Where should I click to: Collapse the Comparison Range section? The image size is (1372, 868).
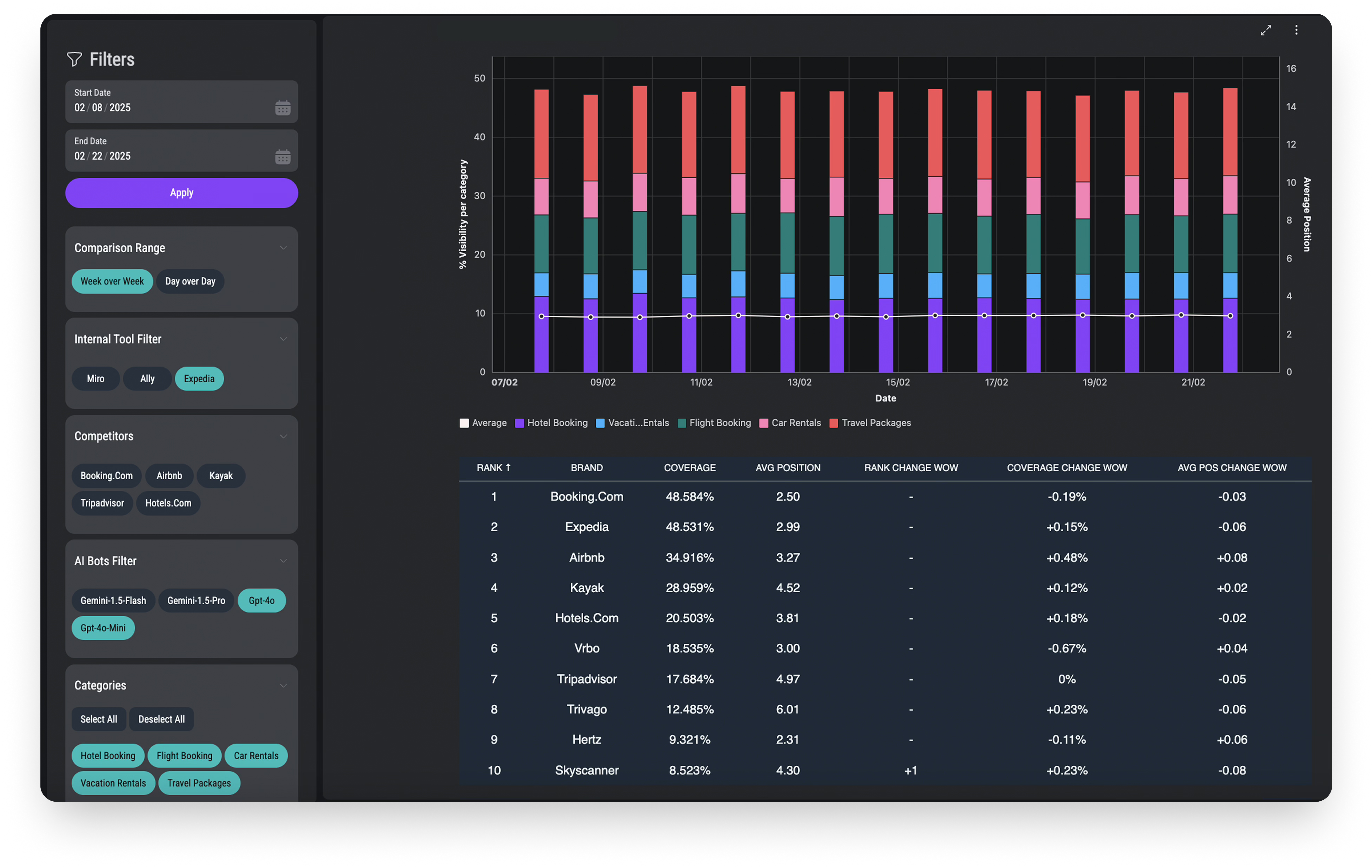click(x=283, y=248)
